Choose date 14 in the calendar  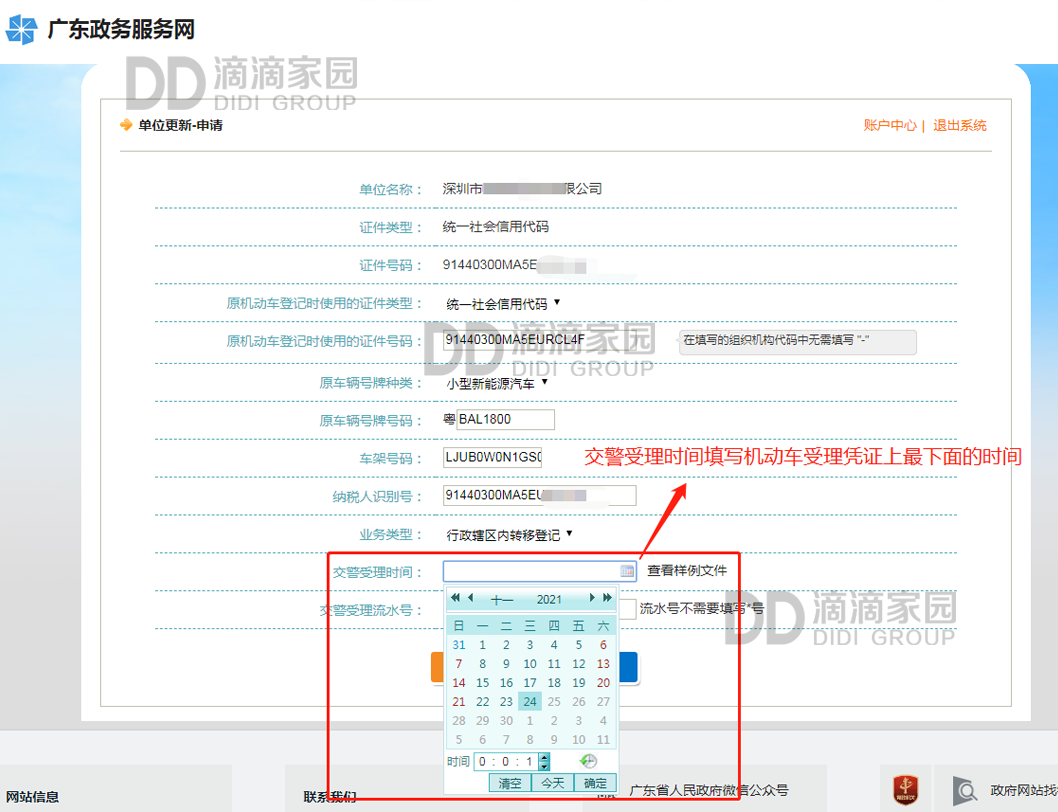[459, 682]
